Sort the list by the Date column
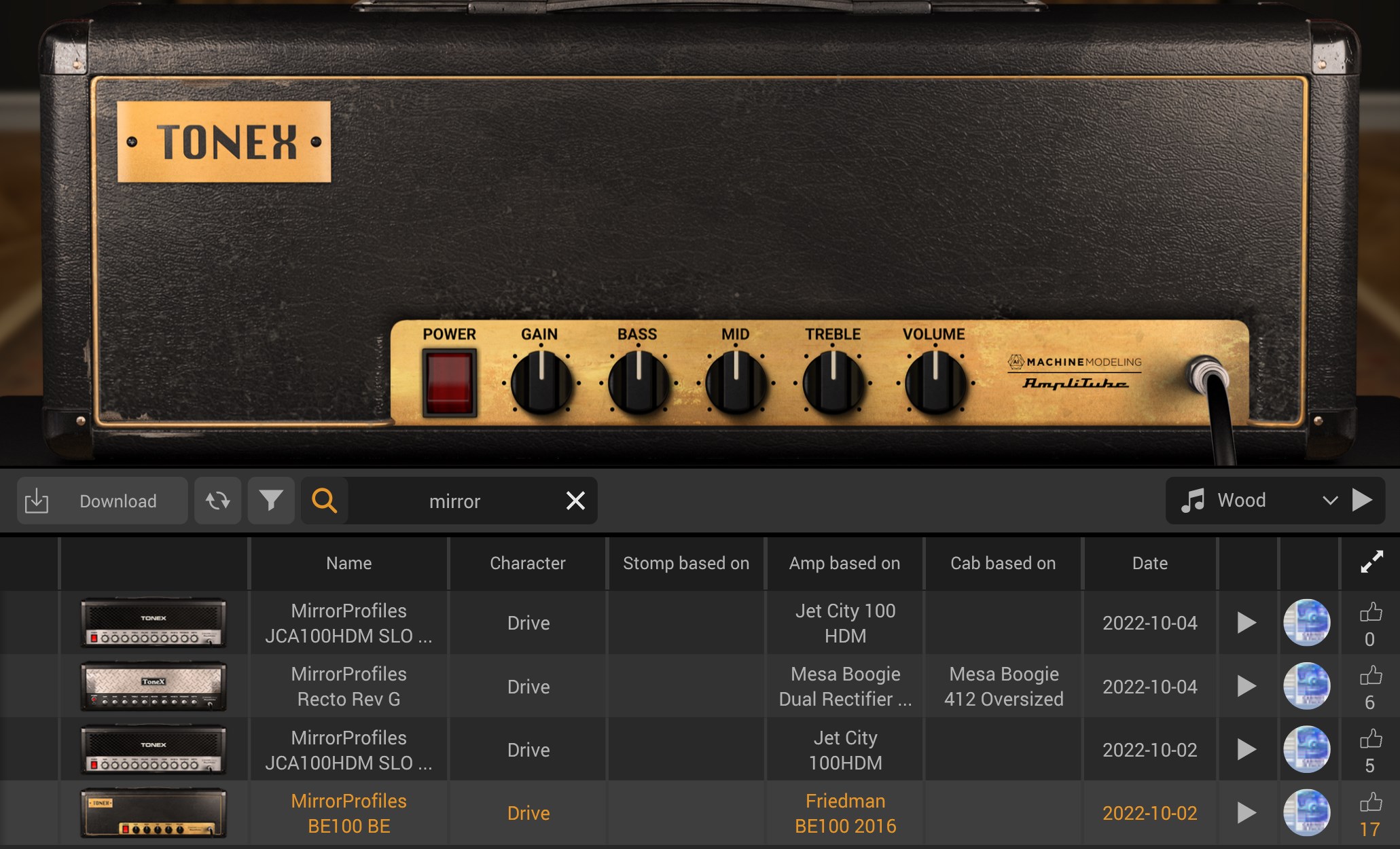The image size is (1400, 849). pos(1149,563)
